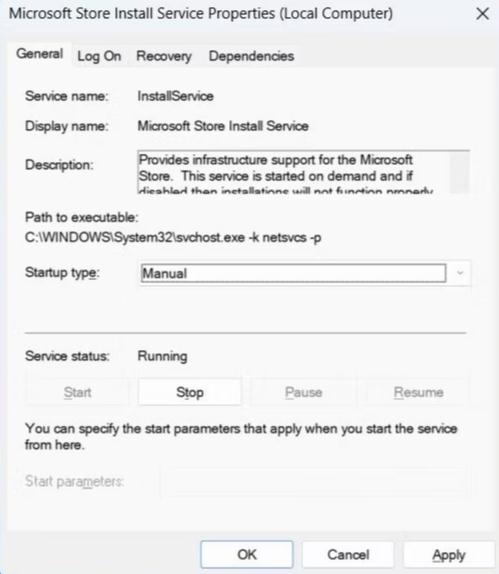Open the Dependencies tab
The image size is (499, 574).
click(251, 56)
